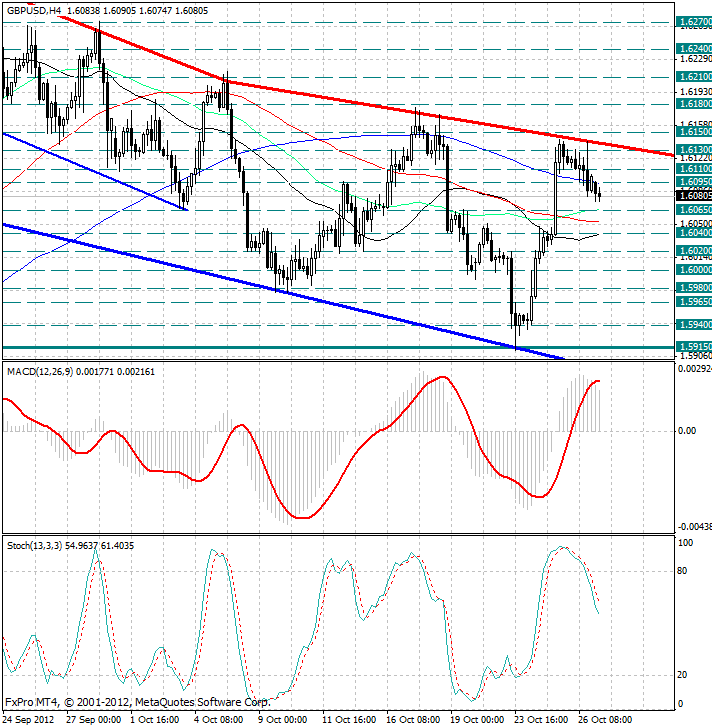Click the 4 Oct 08:00 date label
712x727 pixels.
(218, 720)
